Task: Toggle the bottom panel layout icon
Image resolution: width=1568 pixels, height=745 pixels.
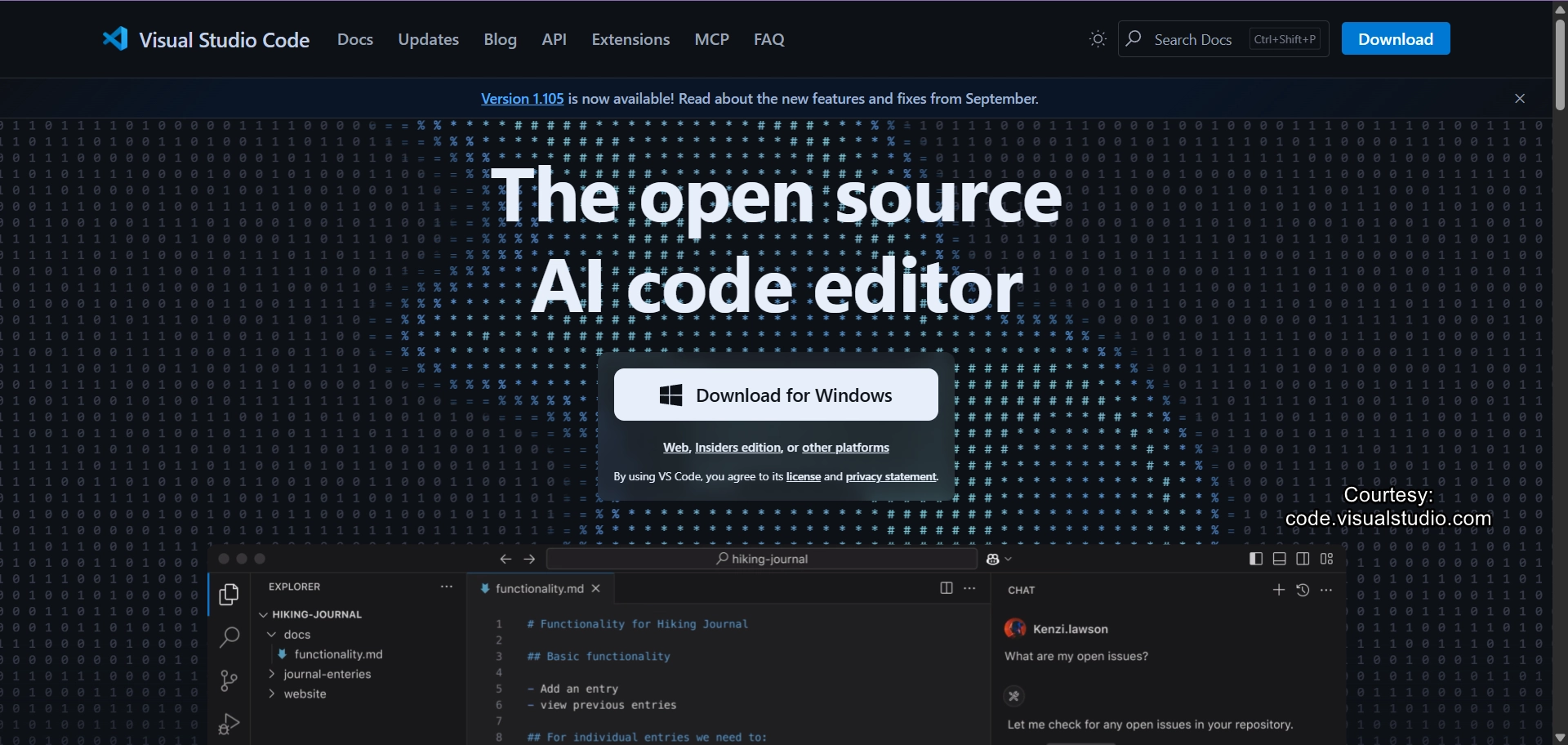Action: click(1280, 559)
